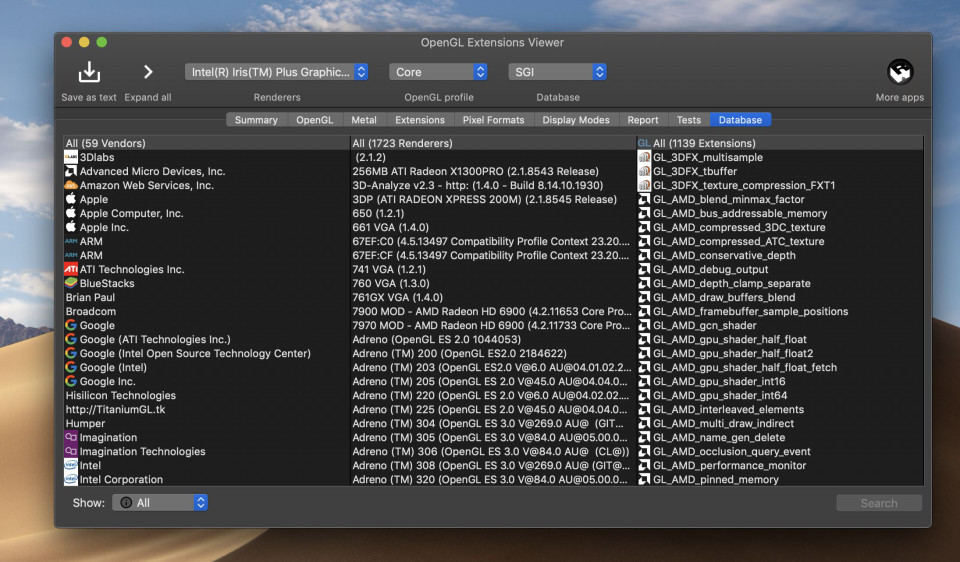Select 256MB ATI Radeon X1300PRO renderer

(x=493, y=171)
